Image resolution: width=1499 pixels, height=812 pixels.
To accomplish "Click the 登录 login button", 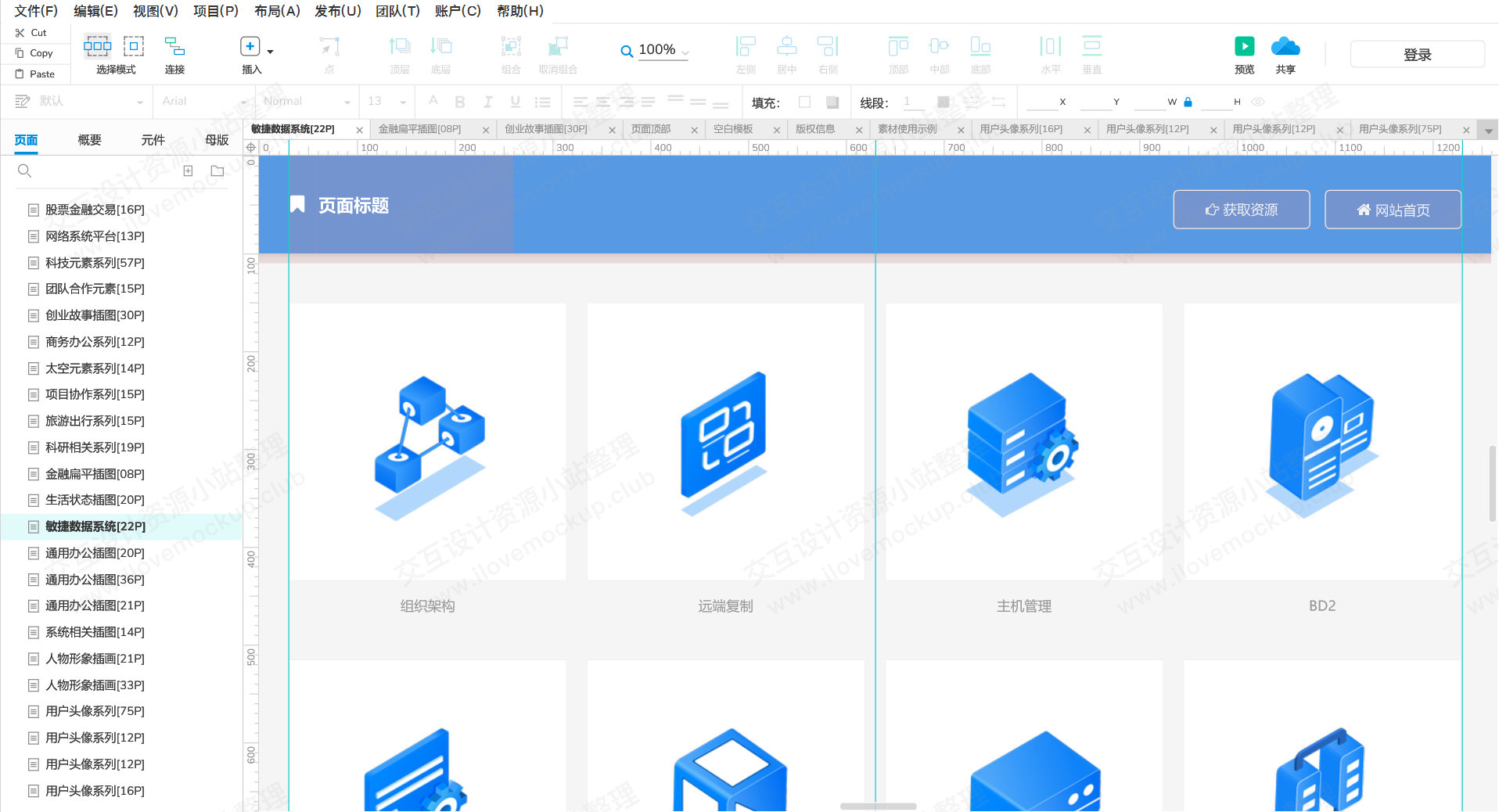I will pyautogui.click(x=1417, y=55).
